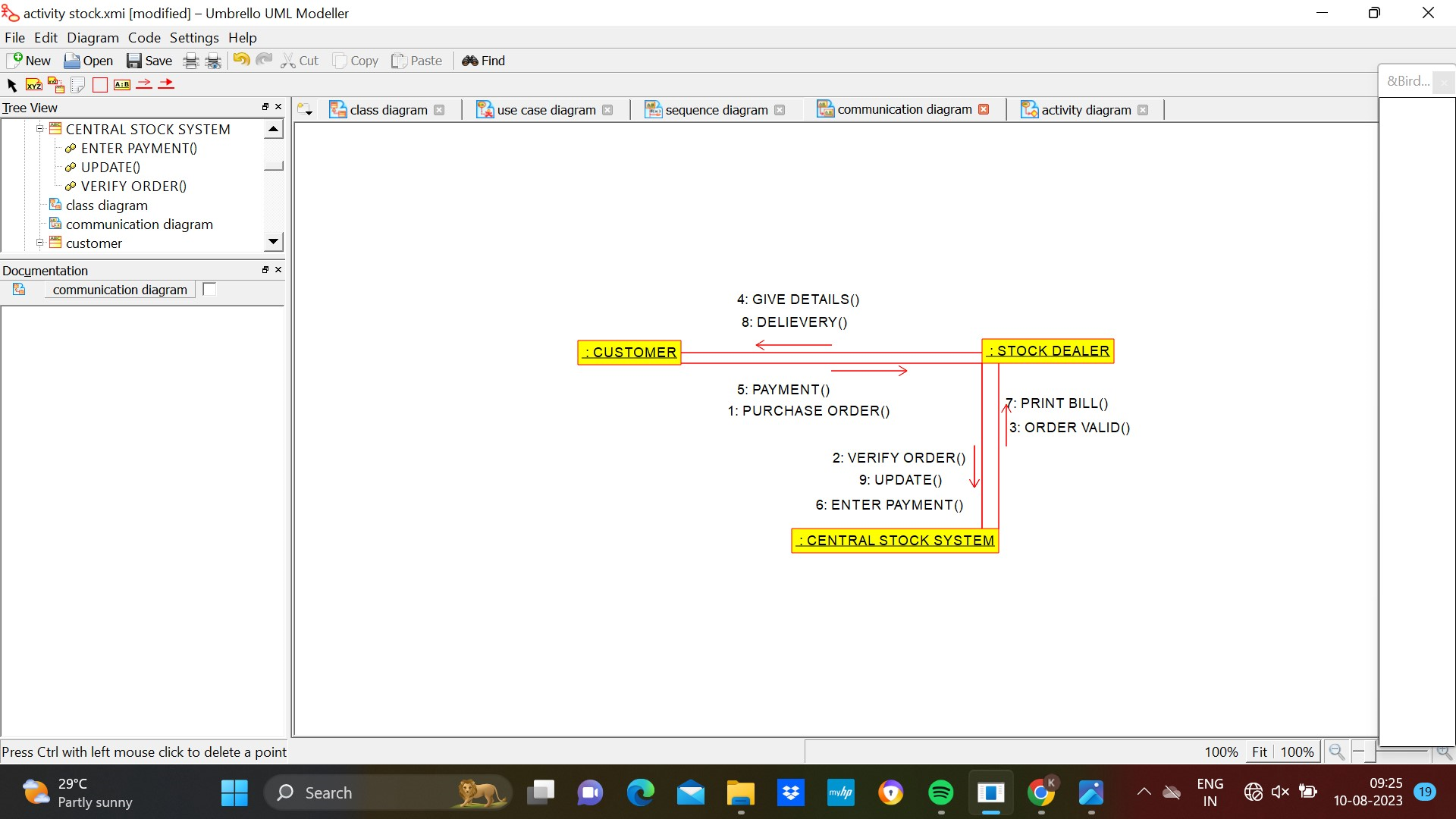Select the red box tool
The width and height of the screenshot is (1456, 819).
tap(99, 85)
